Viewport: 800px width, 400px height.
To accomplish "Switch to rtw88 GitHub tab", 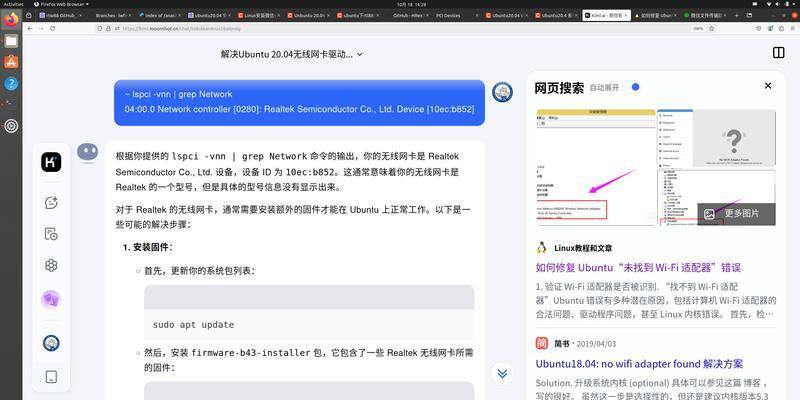I will pyautogui.click(x=60, y=15).
